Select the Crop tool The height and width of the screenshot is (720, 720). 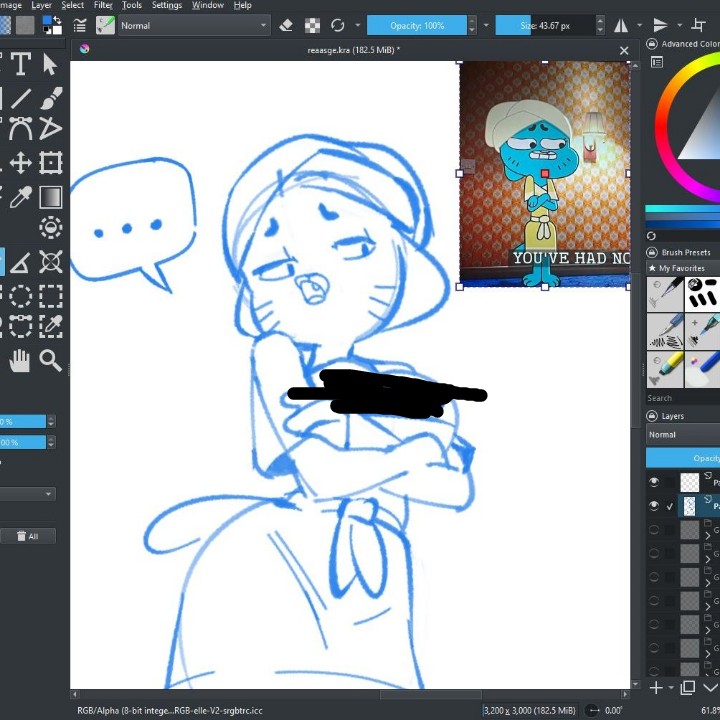pyautogui.click(x=51, y=163)
